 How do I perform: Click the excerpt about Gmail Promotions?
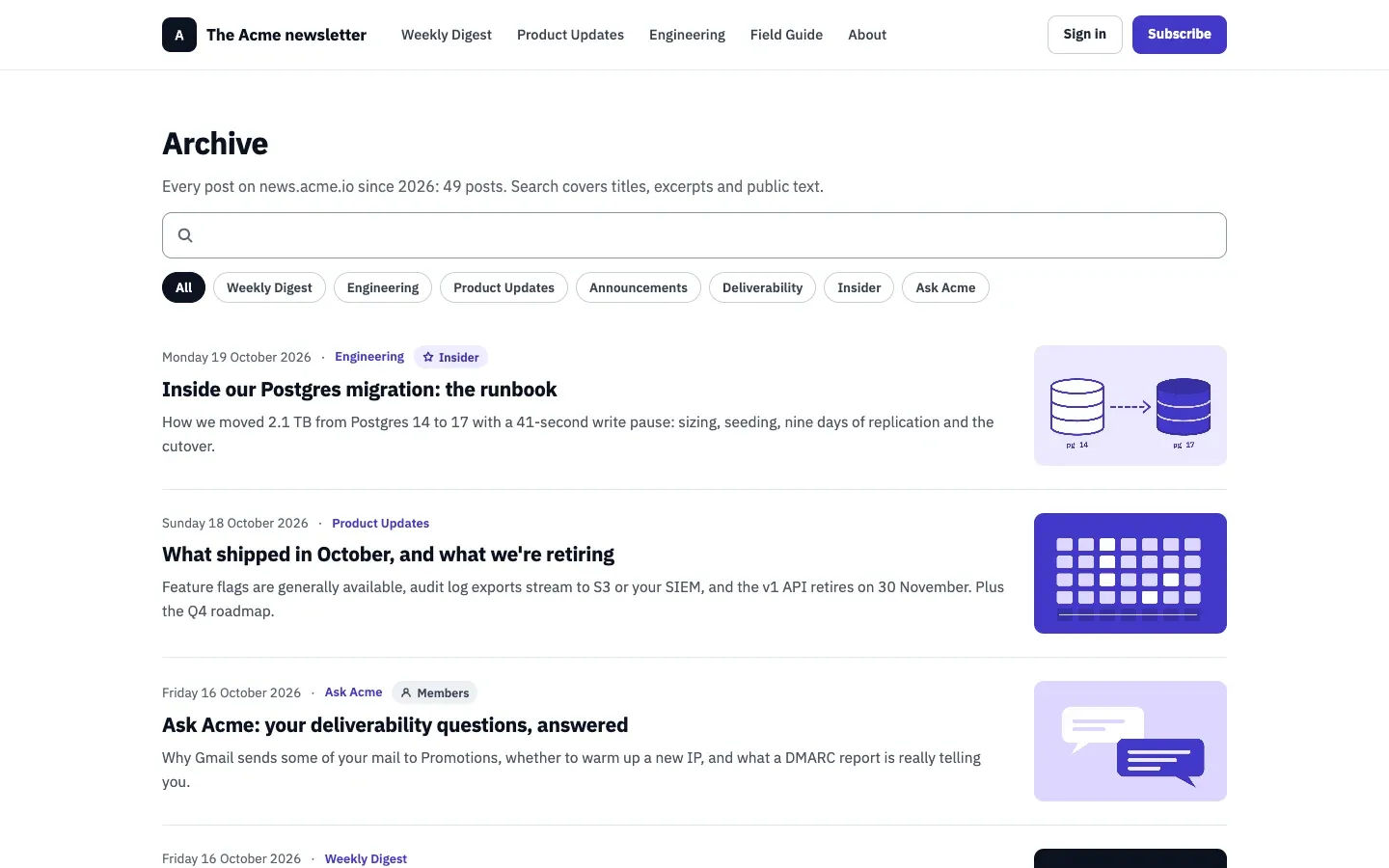[x=571, y=770]
